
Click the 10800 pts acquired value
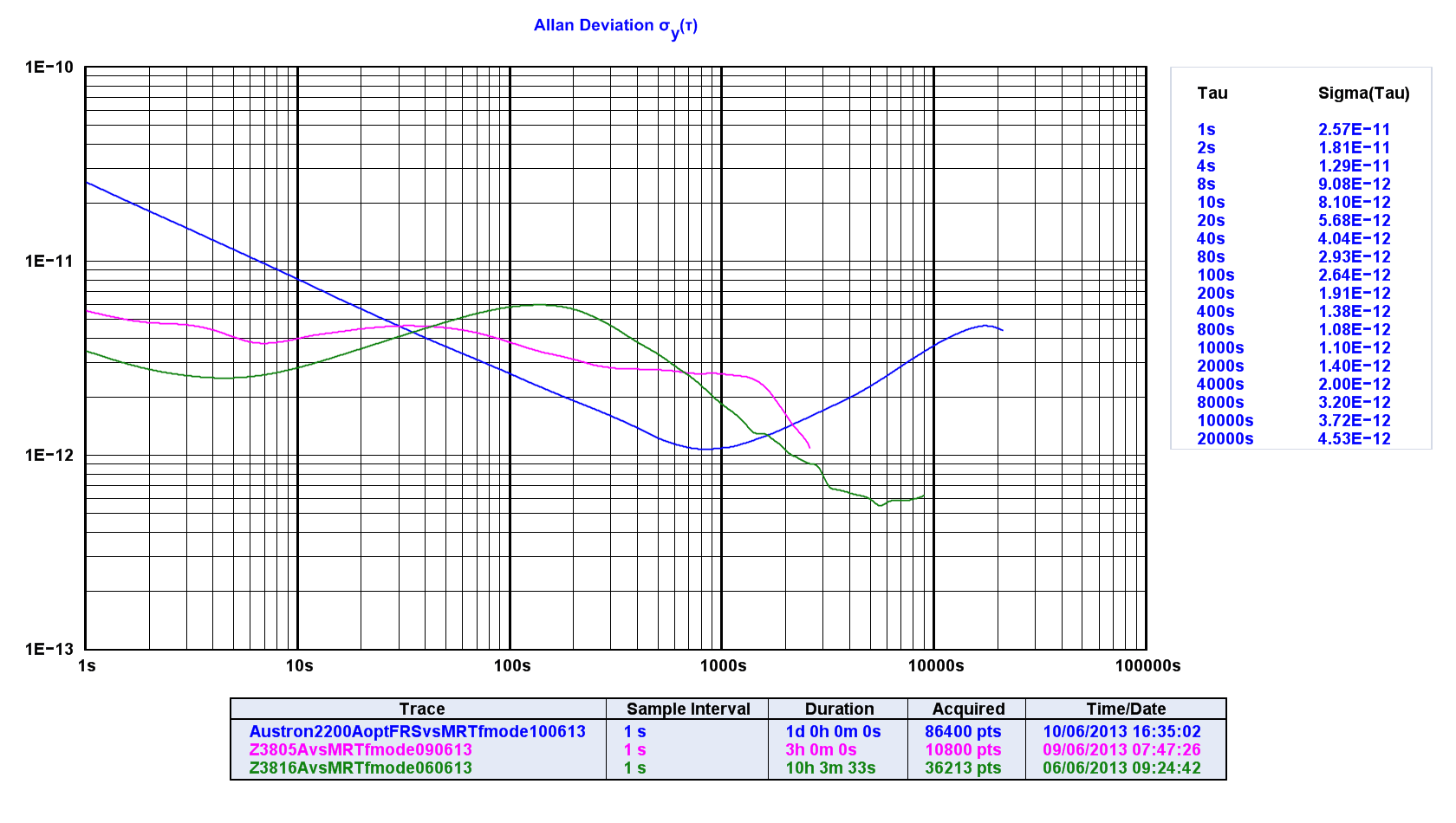click(x=963, y=749)
